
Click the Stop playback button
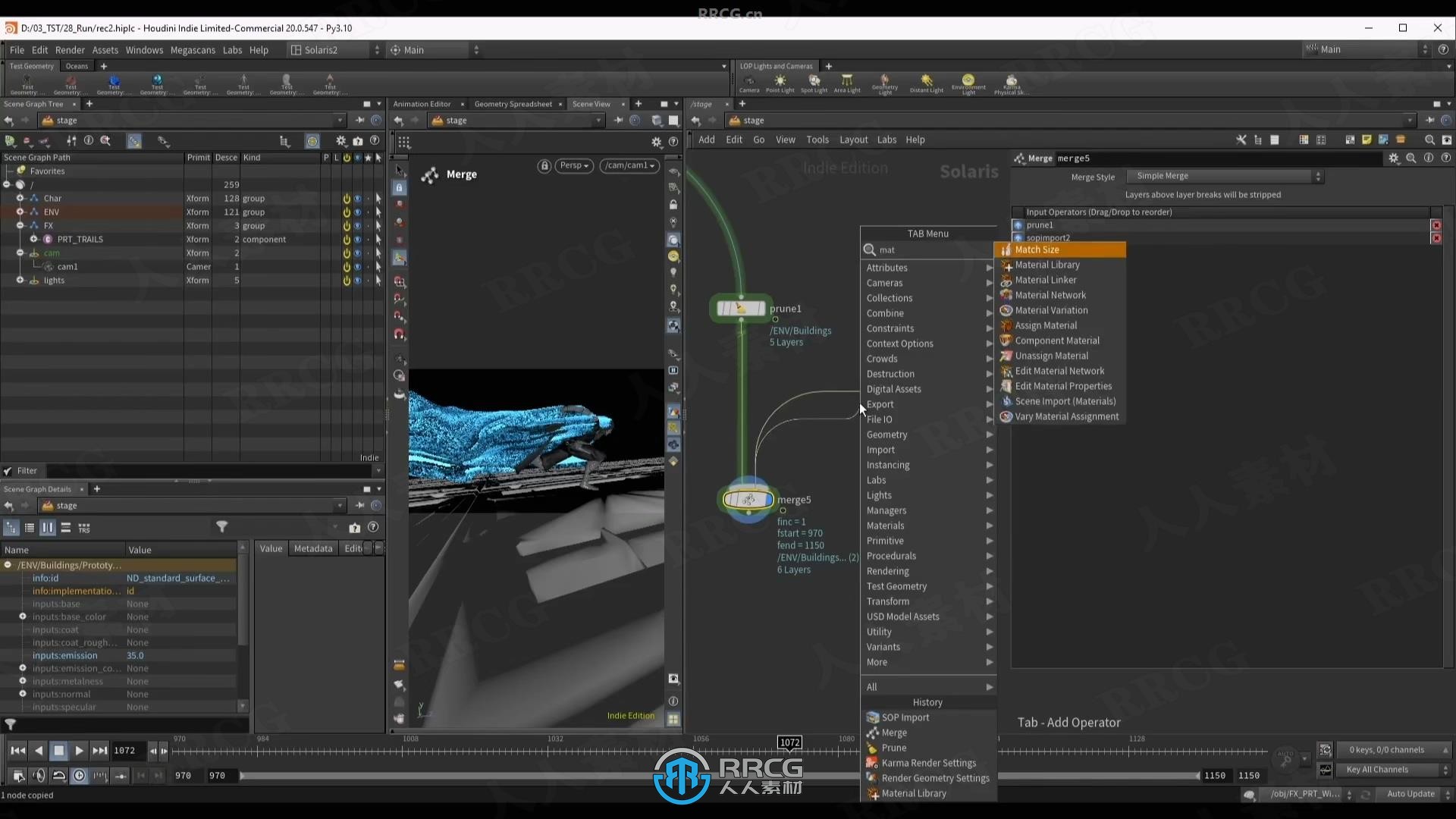[x=58, y=751]
